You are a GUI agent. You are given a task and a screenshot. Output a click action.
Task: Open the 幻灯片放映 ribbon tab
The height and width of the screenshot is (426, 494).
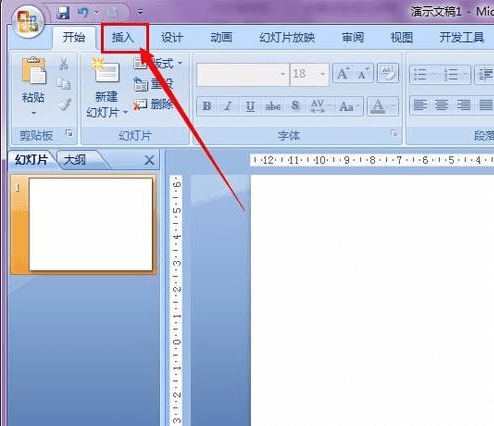coord(287,37)
